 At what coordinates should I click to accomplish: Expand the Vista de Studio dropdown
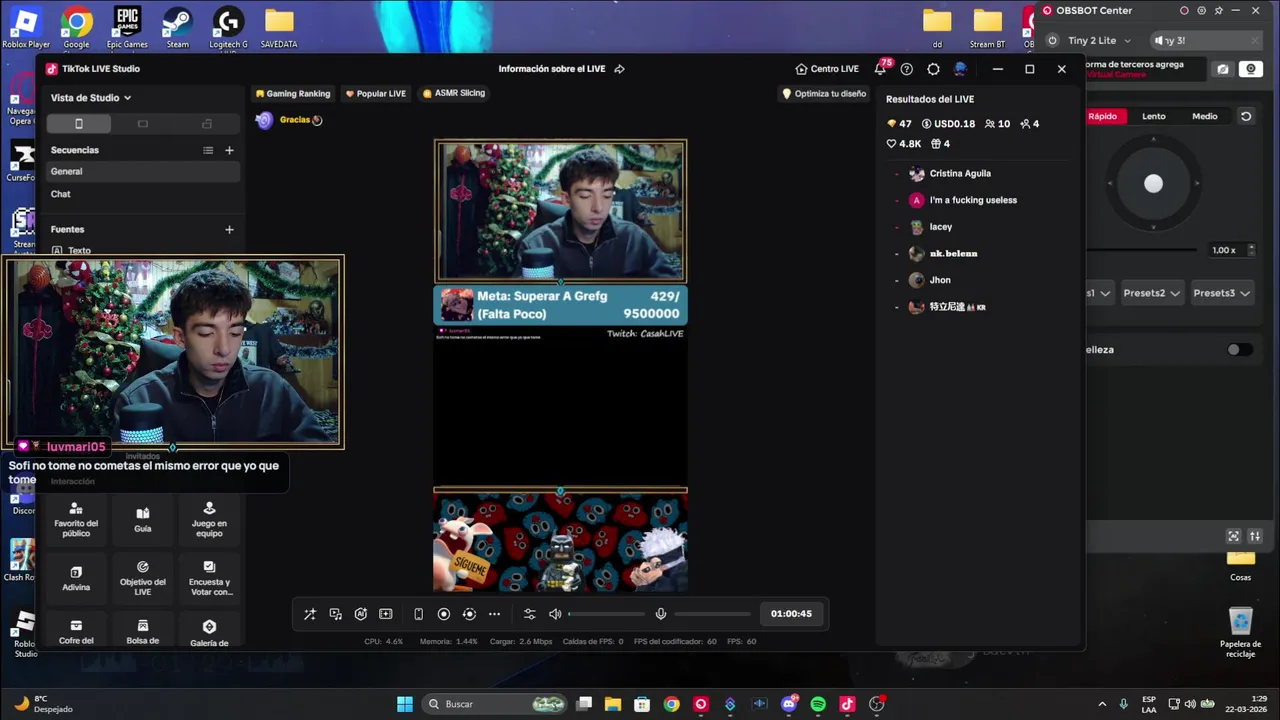(91, 98)
